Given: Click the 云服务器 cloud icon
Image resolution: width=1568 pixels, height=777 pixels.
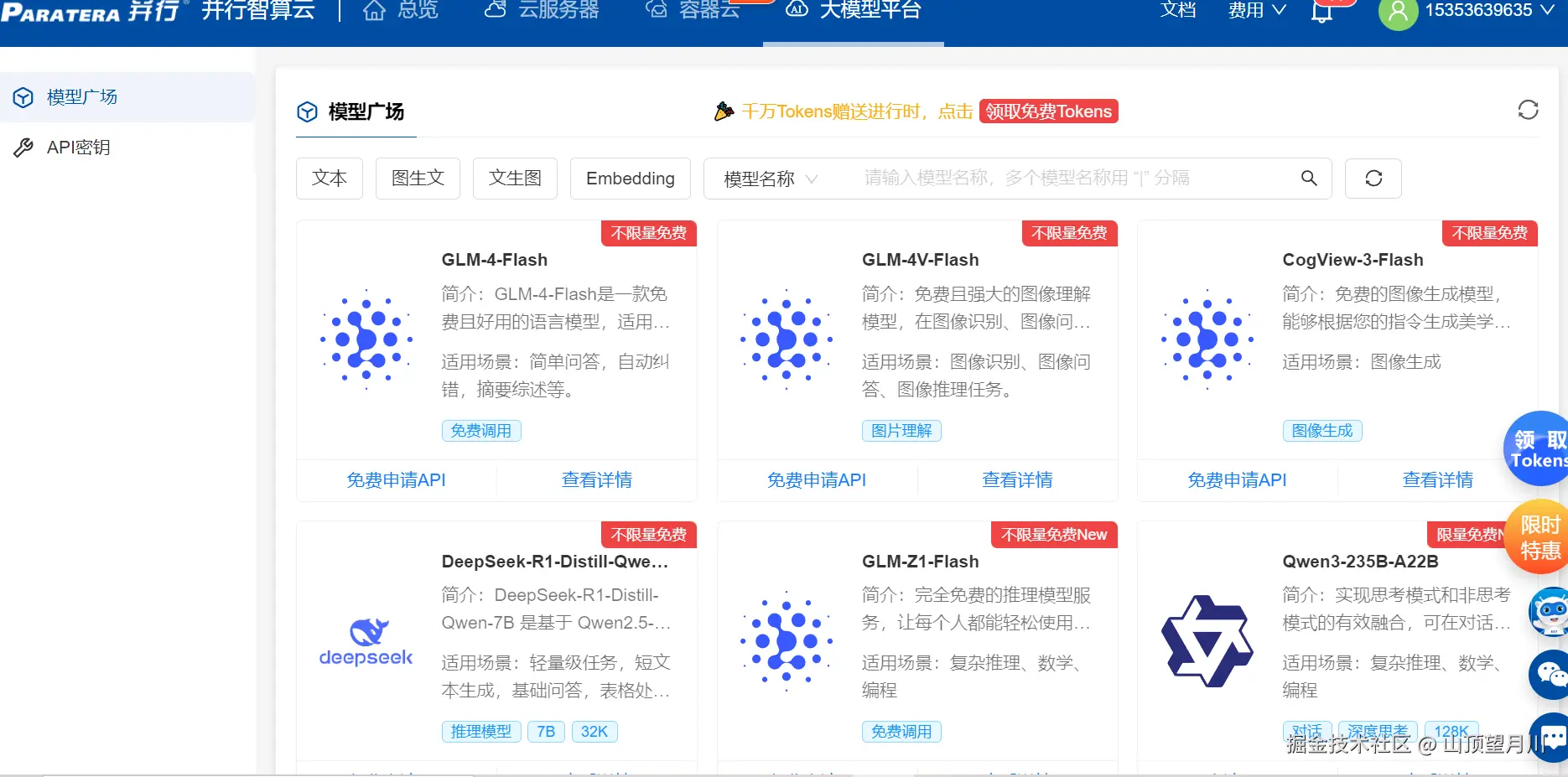Looking at the screenshot, I should [496, 9].
